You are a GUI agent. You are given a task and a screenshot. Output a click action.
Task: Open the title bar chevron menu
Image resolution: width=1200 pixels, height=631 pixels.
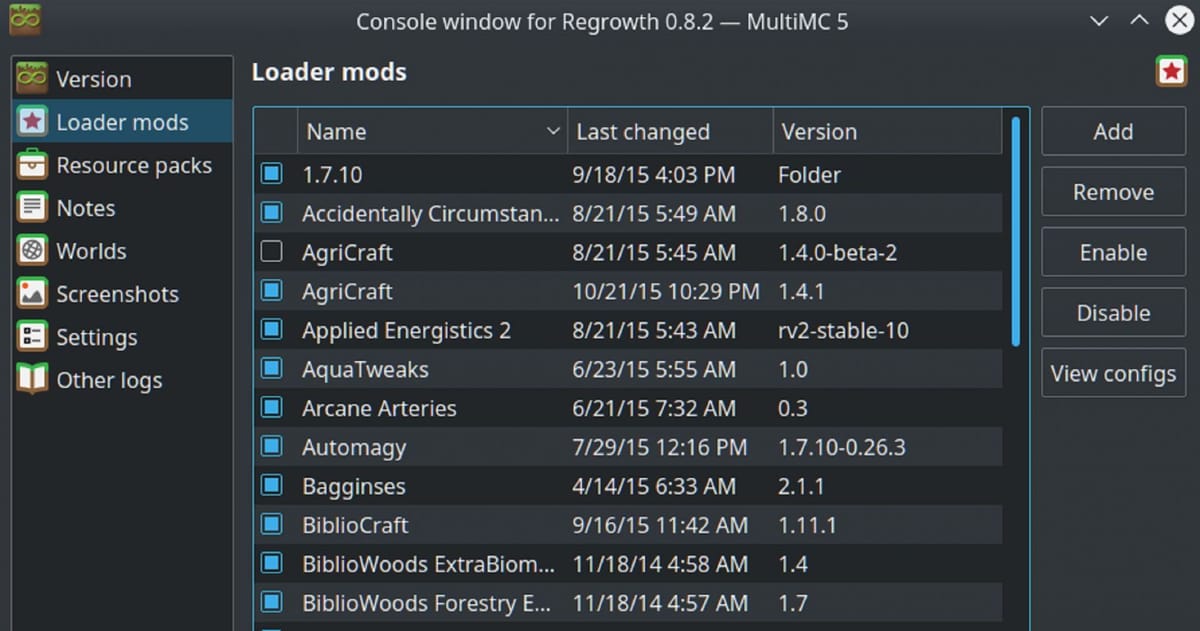click(x=1097, y=20)
